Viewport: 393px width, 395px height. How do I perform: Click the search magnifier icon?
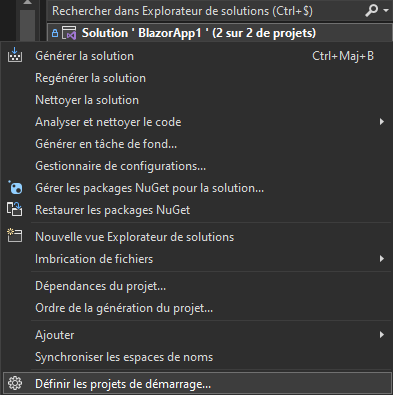(x=372, y=11)
